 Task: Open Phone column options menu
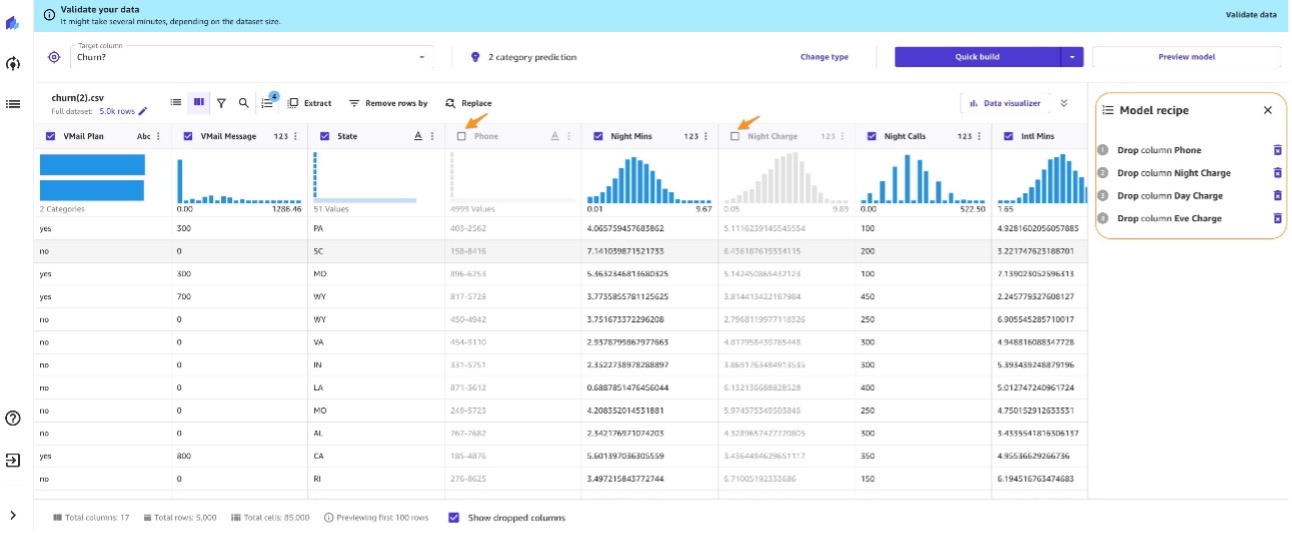(569, 136)
